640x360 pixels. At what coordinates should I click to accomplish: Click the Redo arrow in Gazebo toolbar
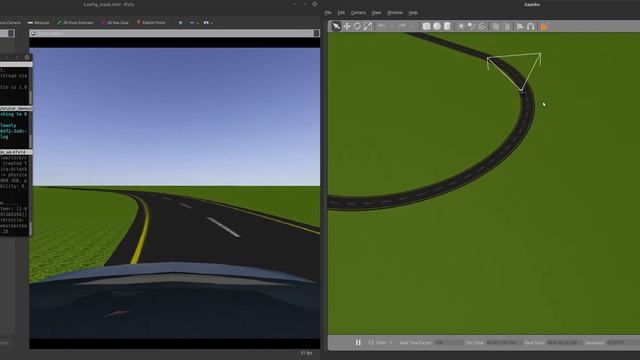coord(402,26)
